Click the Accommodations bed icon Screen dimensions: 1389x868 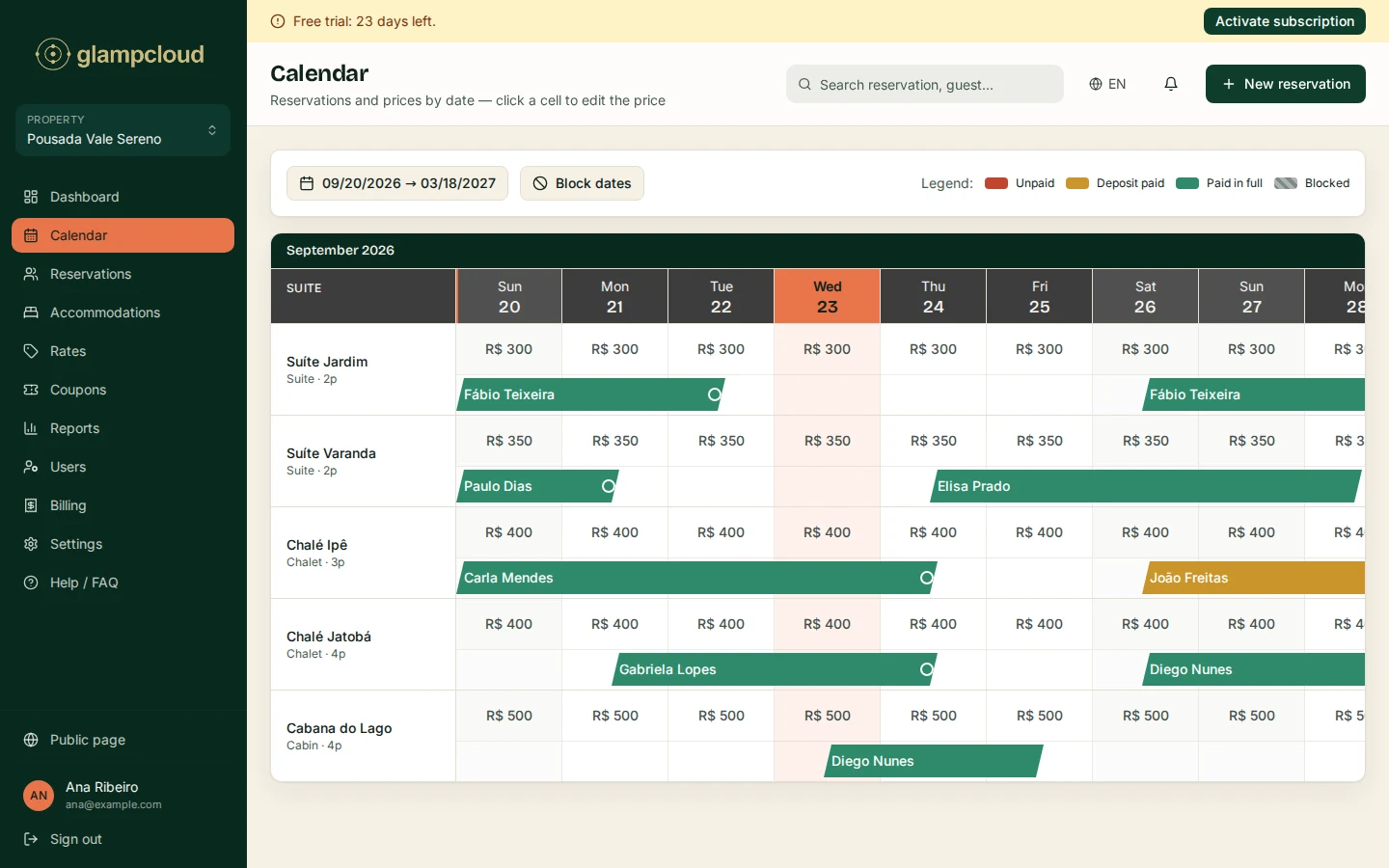pos(31,312)
